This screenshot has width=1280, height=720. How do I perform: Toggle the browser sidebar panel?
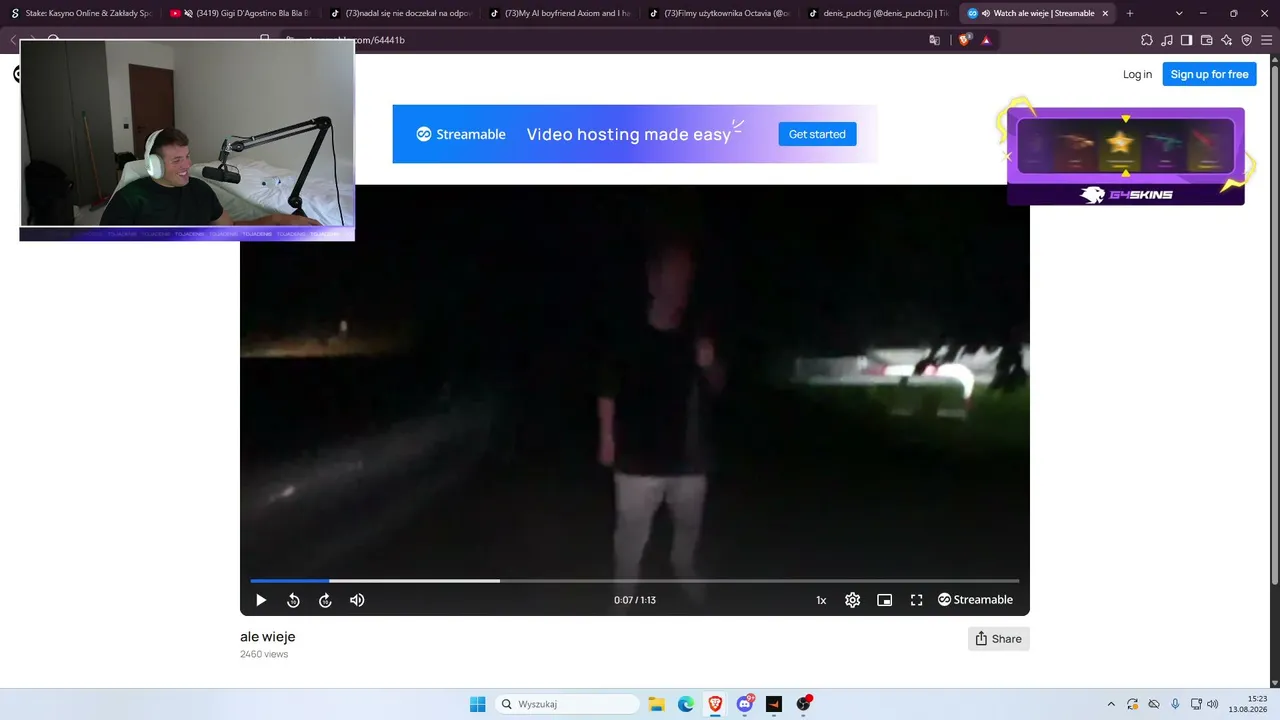tap(1187, 40)
